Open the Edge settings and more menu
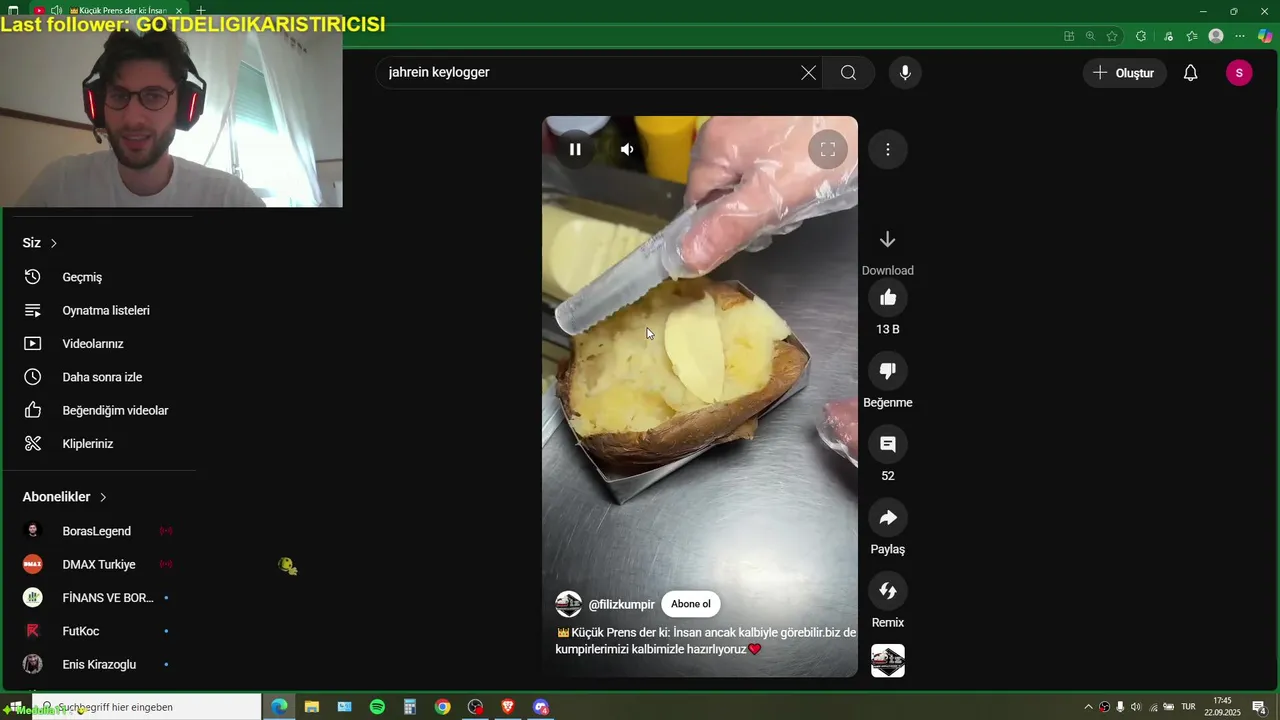This screenshot has width=1280, height=720. 1240,36
